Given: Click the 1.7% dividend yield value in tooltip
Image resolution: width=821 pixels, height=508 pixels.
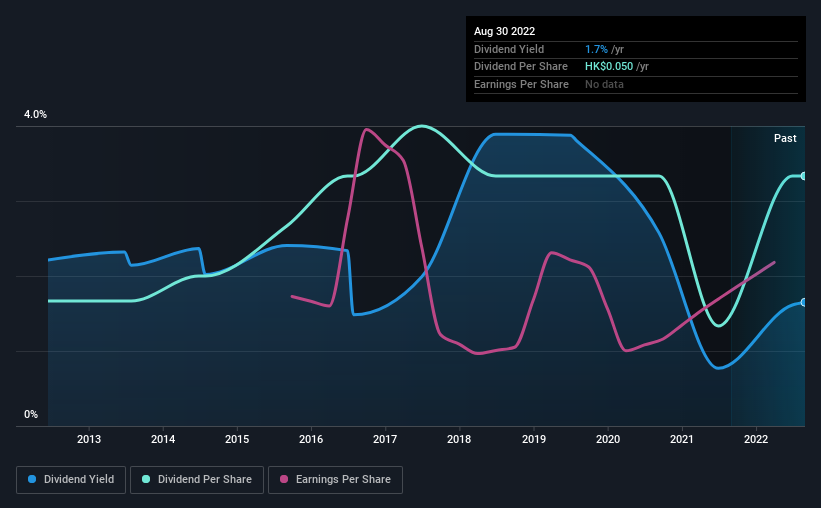Looking at the screenshot, I should click(596, 49).
